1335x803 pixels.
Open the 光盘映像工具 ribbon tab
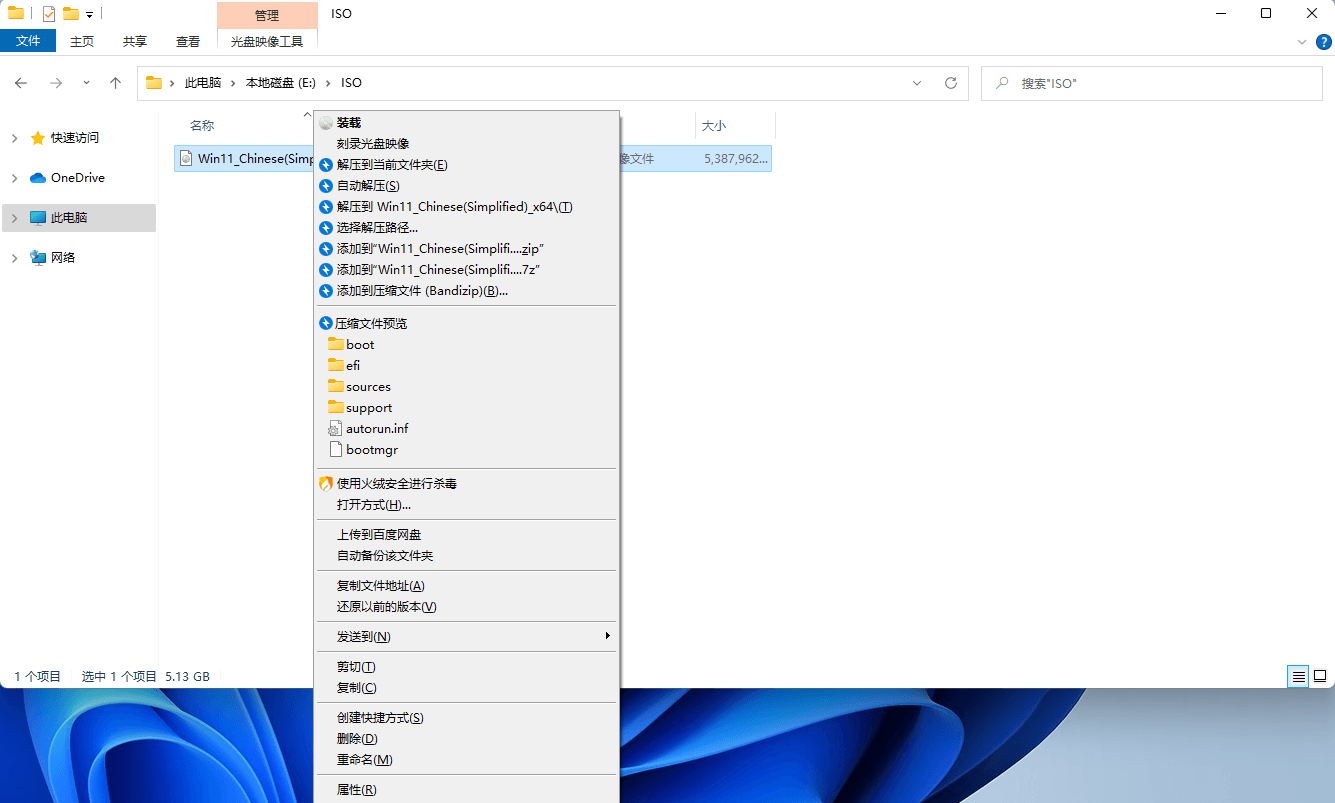point(266,41)
